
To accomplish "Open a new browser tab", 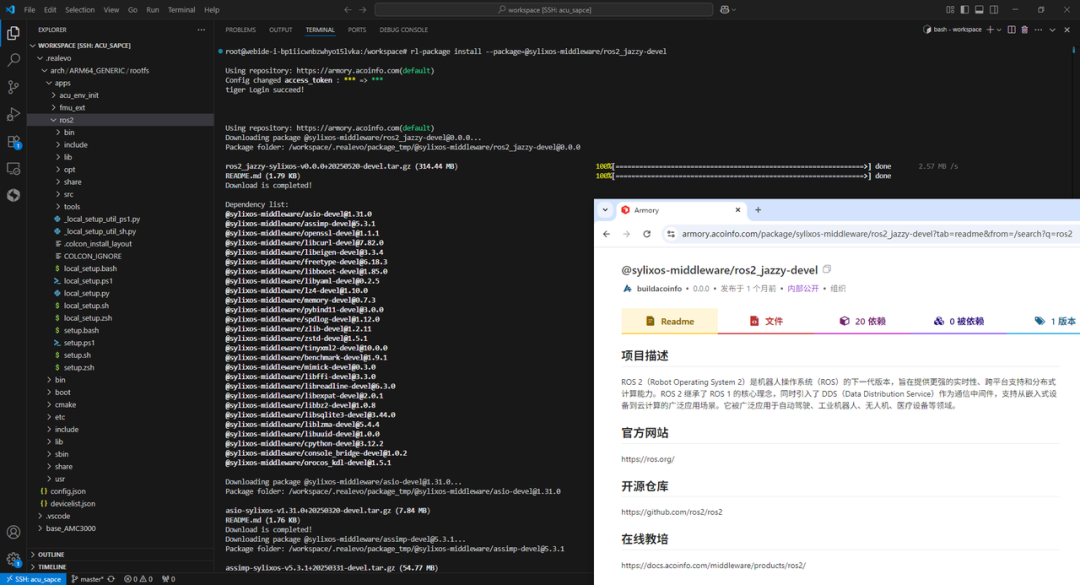I will [758, 210].
